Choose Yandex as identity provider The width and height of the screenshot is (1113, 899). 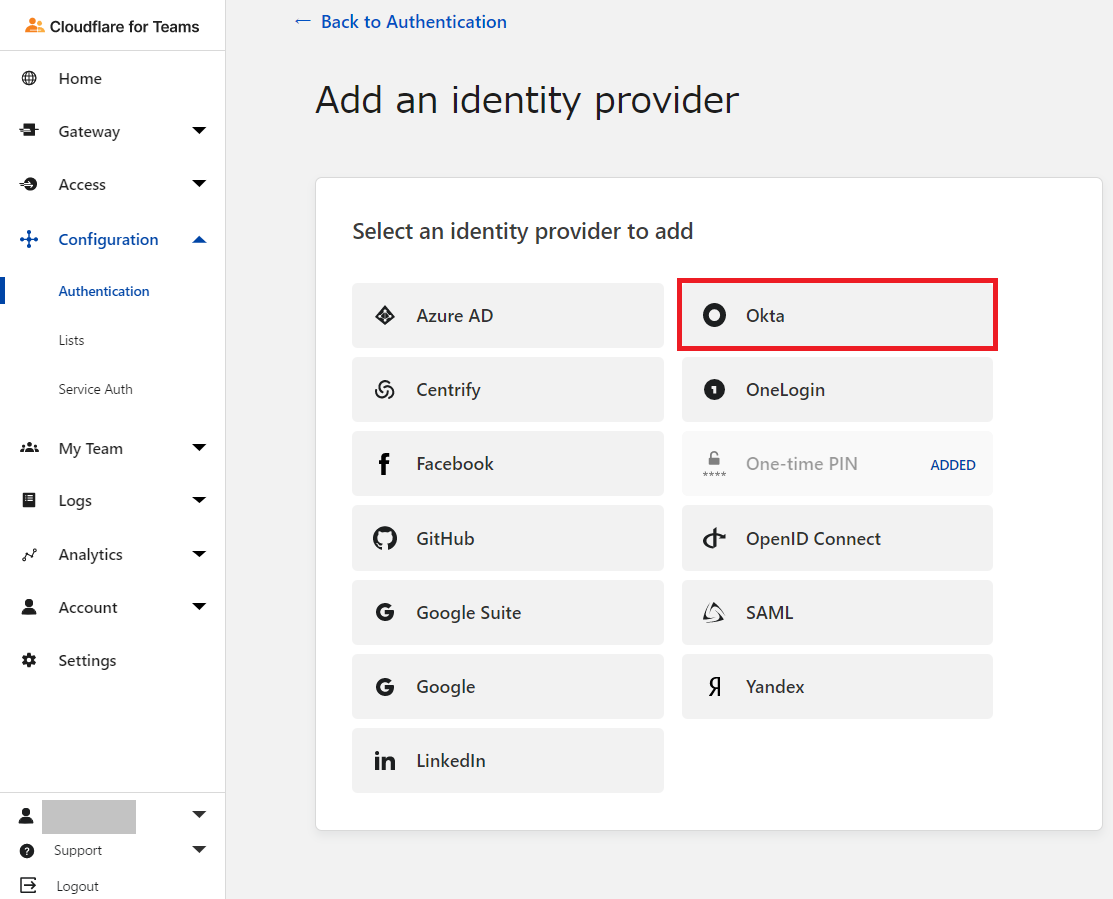tap(837, 686)
